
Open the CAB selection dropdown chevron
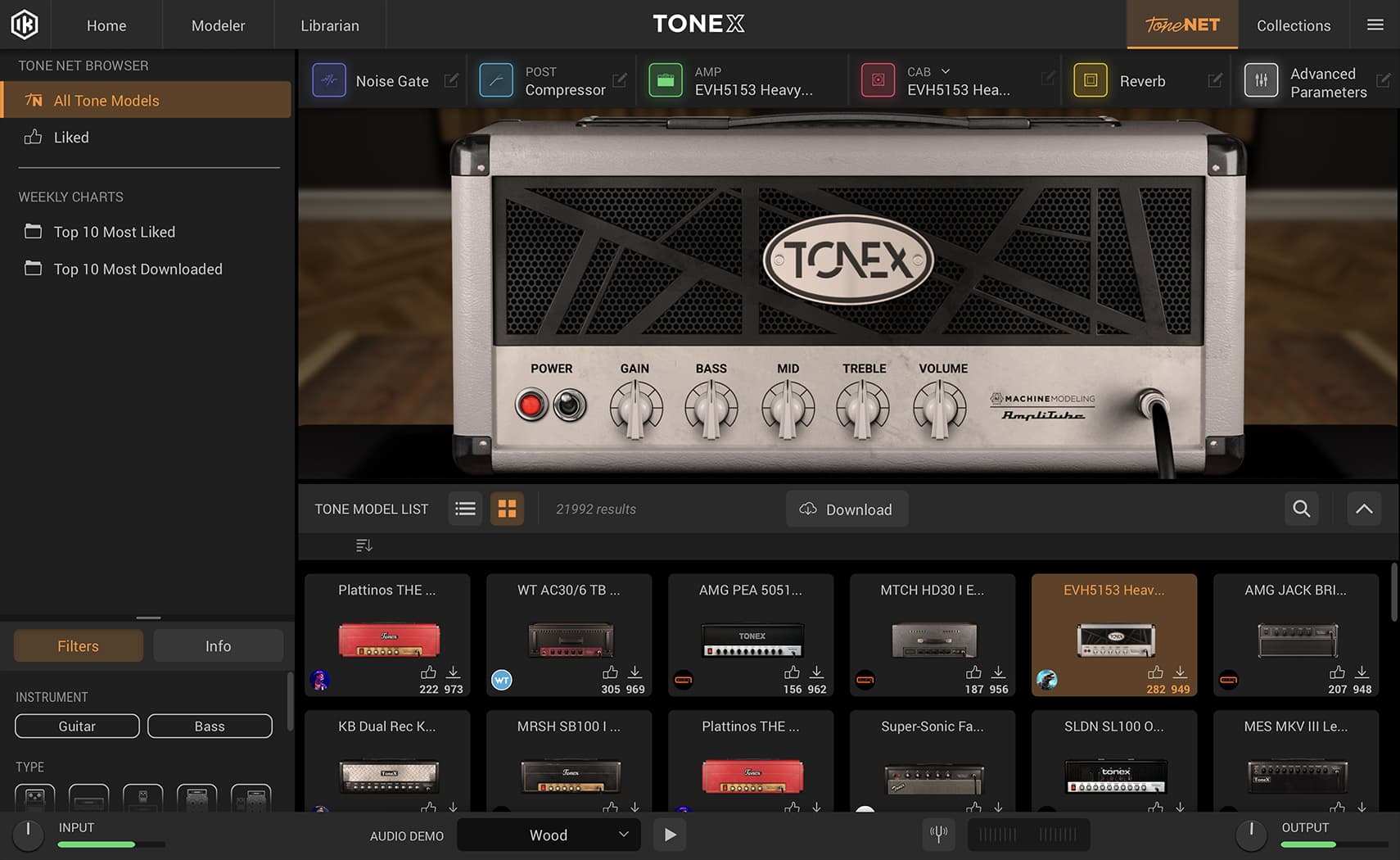(x=946, y=71)
